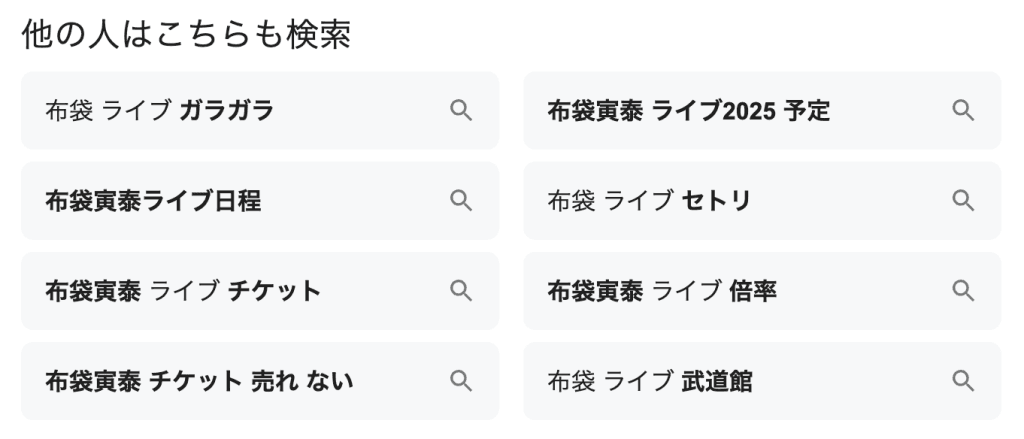1024x439 pixels.
Task: Hit the magnifier beside 布袋寅泰 チケット 売れ ない
Action: click(x=460, y=381)
